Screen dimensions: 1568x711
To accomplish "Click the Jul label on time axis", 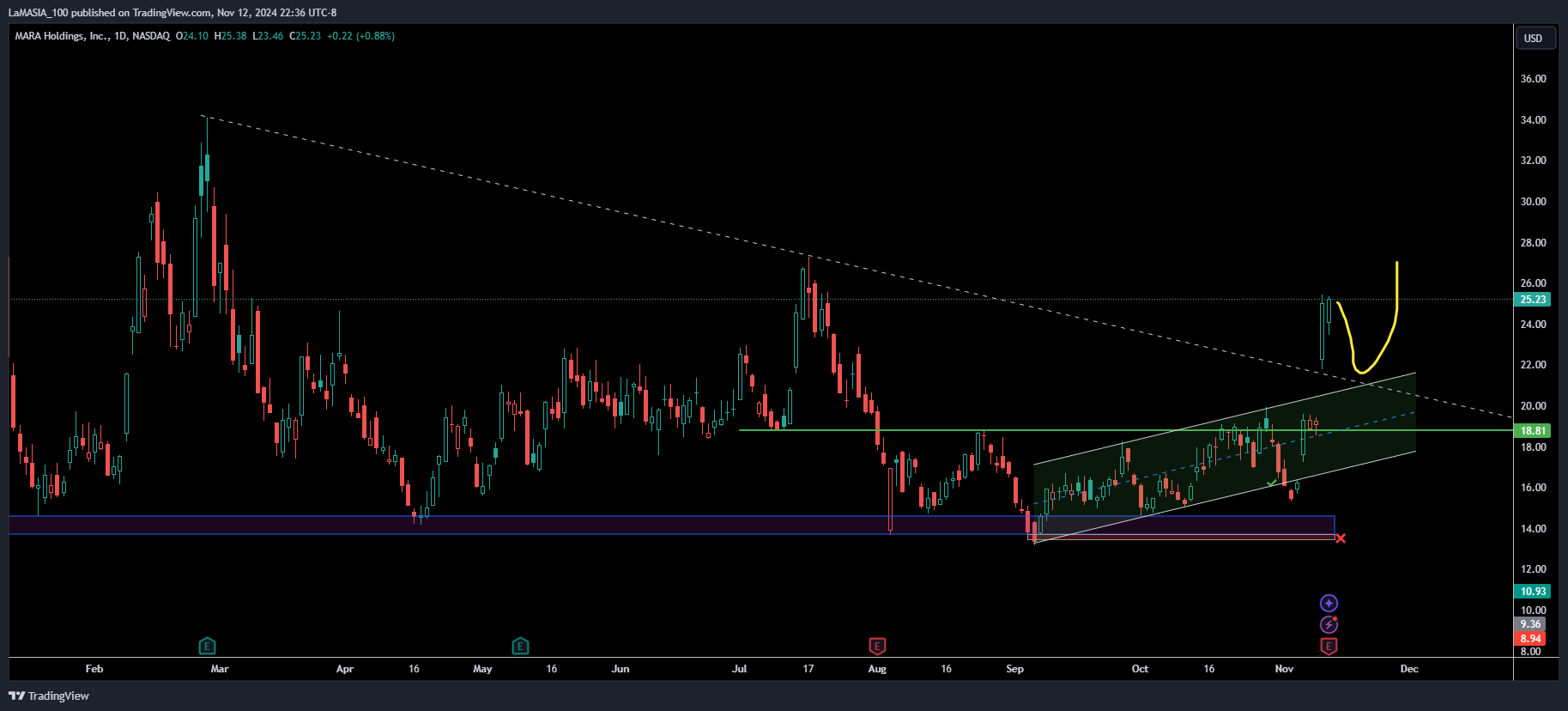I will click(x=739, y=669).
